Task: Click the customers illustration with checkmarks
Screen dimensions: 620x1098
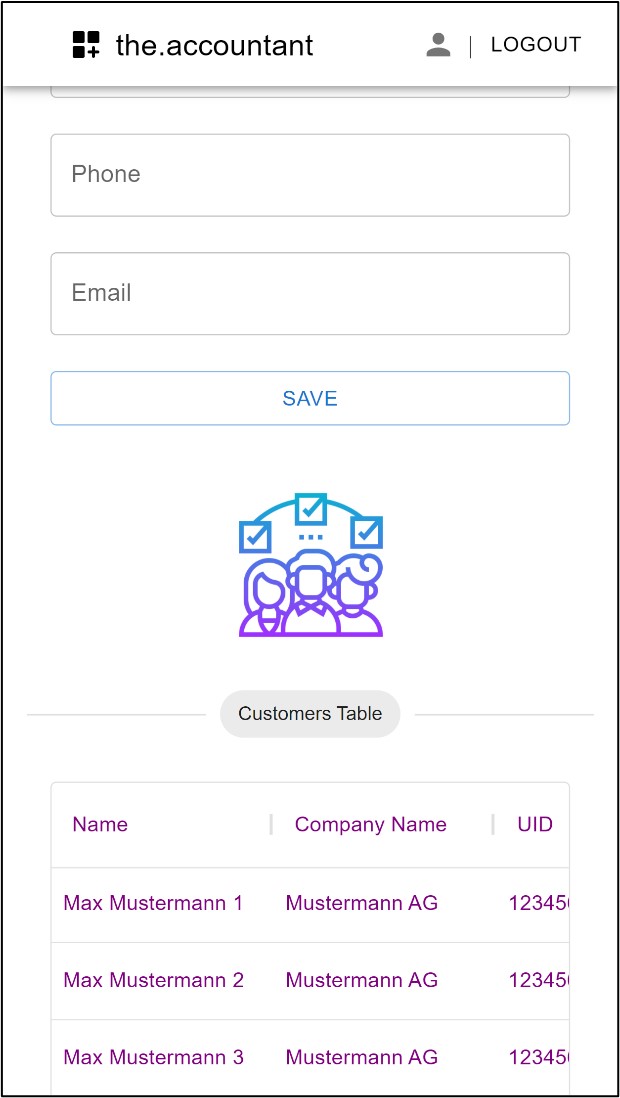Action: pyautogui.click(x=310, y=564)
